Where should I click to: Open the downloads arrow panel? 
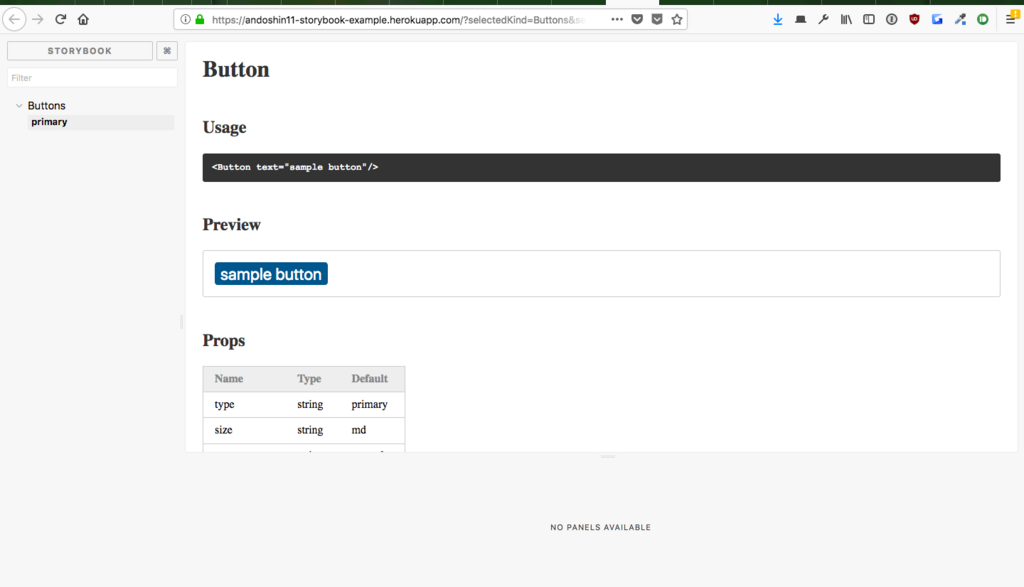click(778, 20)
